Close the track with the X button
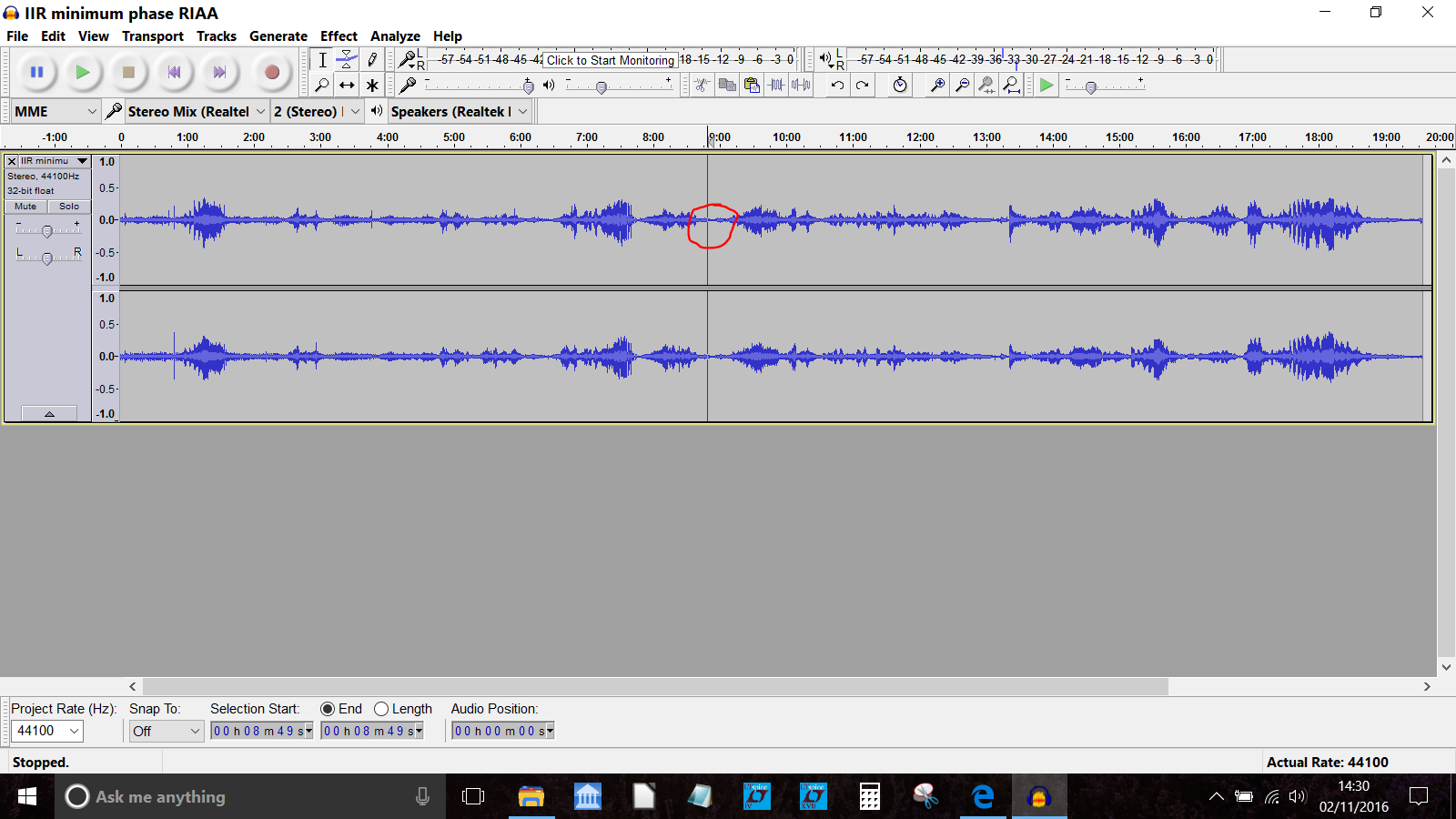Screen dimensions: 1456x819 pos(12,161)
